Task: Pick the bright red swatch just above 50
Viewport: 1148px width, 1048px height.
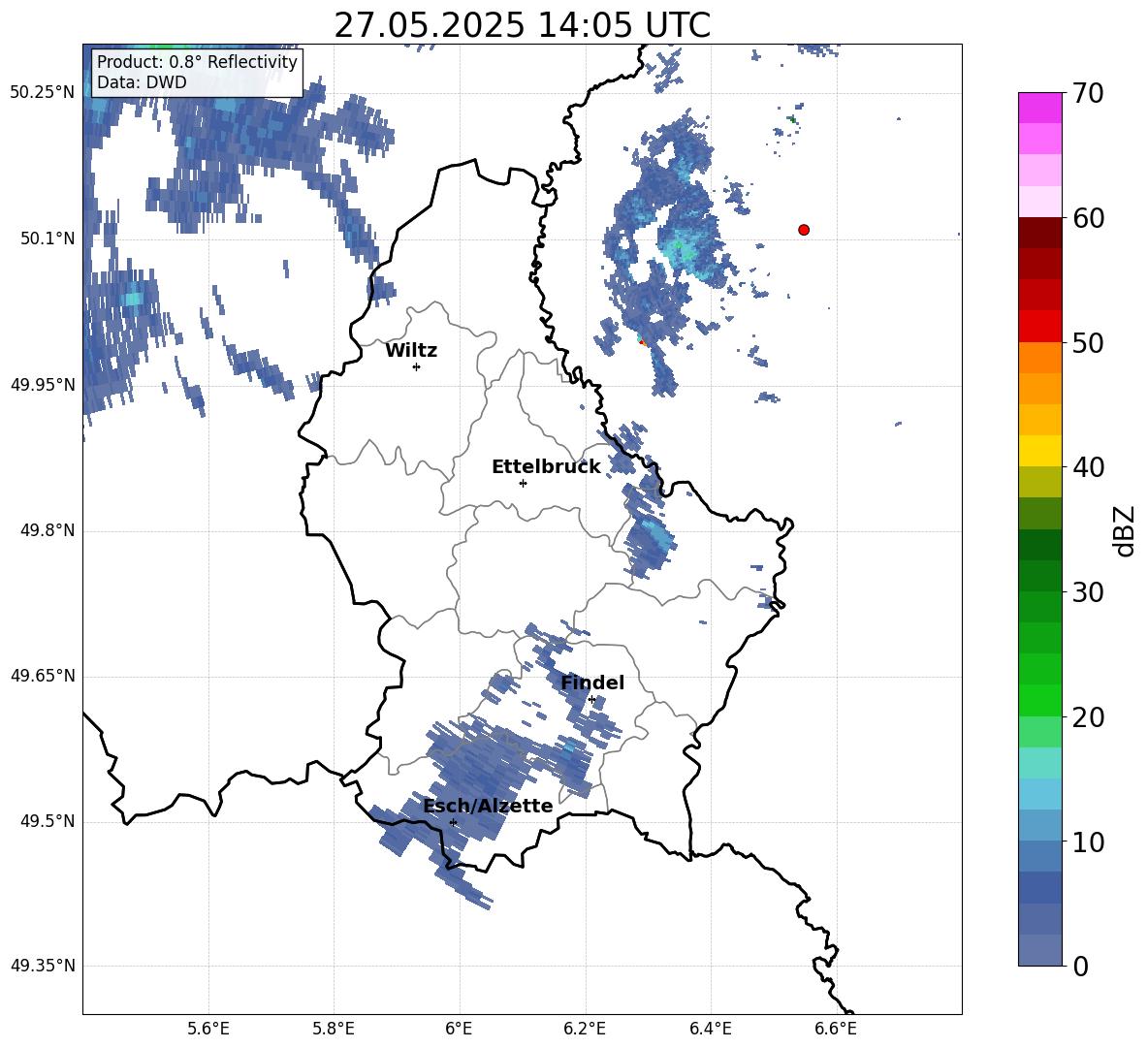Action: click(1039, 327)
